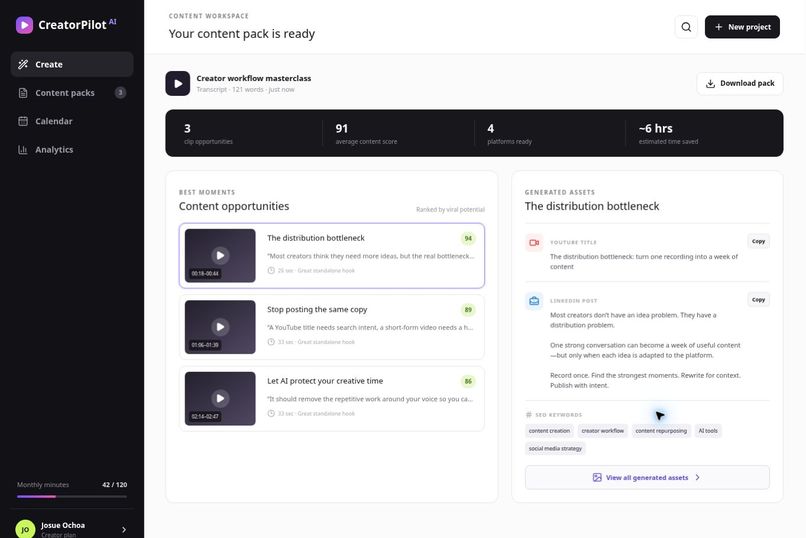The width and height of the screenshot is (806, 538).
Task: Click the SEO keywords hash icon
Action: [x=528, y=415]
